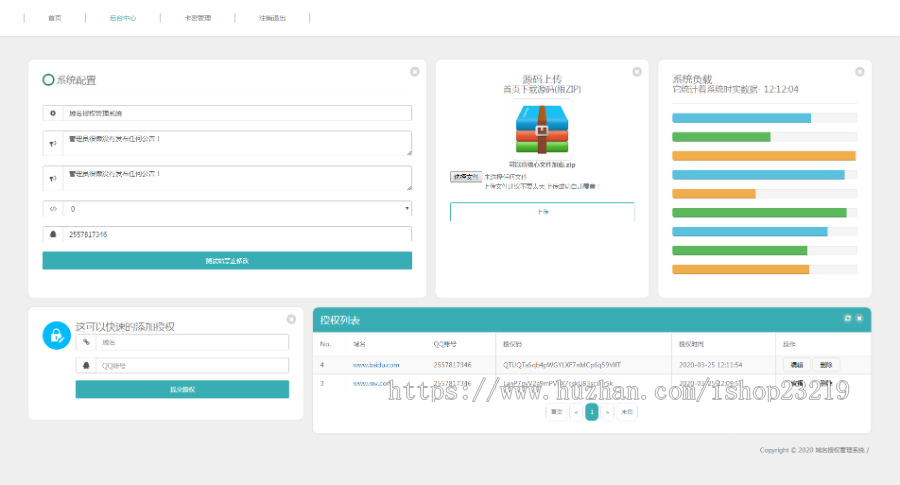Image resolution: width=900 pixels, height=485 pixels.
Task: Open the 卡密管理 menu item
Action: coord(198,18)
